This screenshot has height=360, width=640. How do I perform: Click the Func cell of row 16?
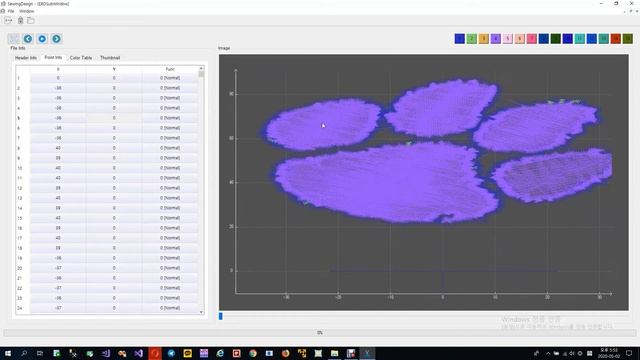[170, 228]
